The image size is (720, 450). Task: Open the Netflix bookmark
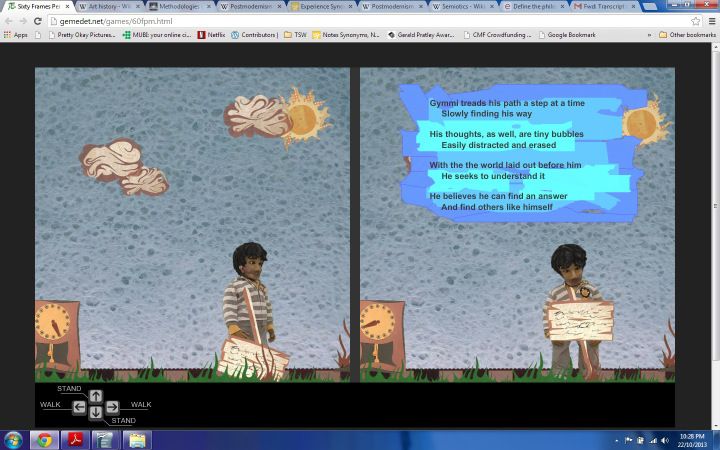pyautogui.click(x=211, y=35)
